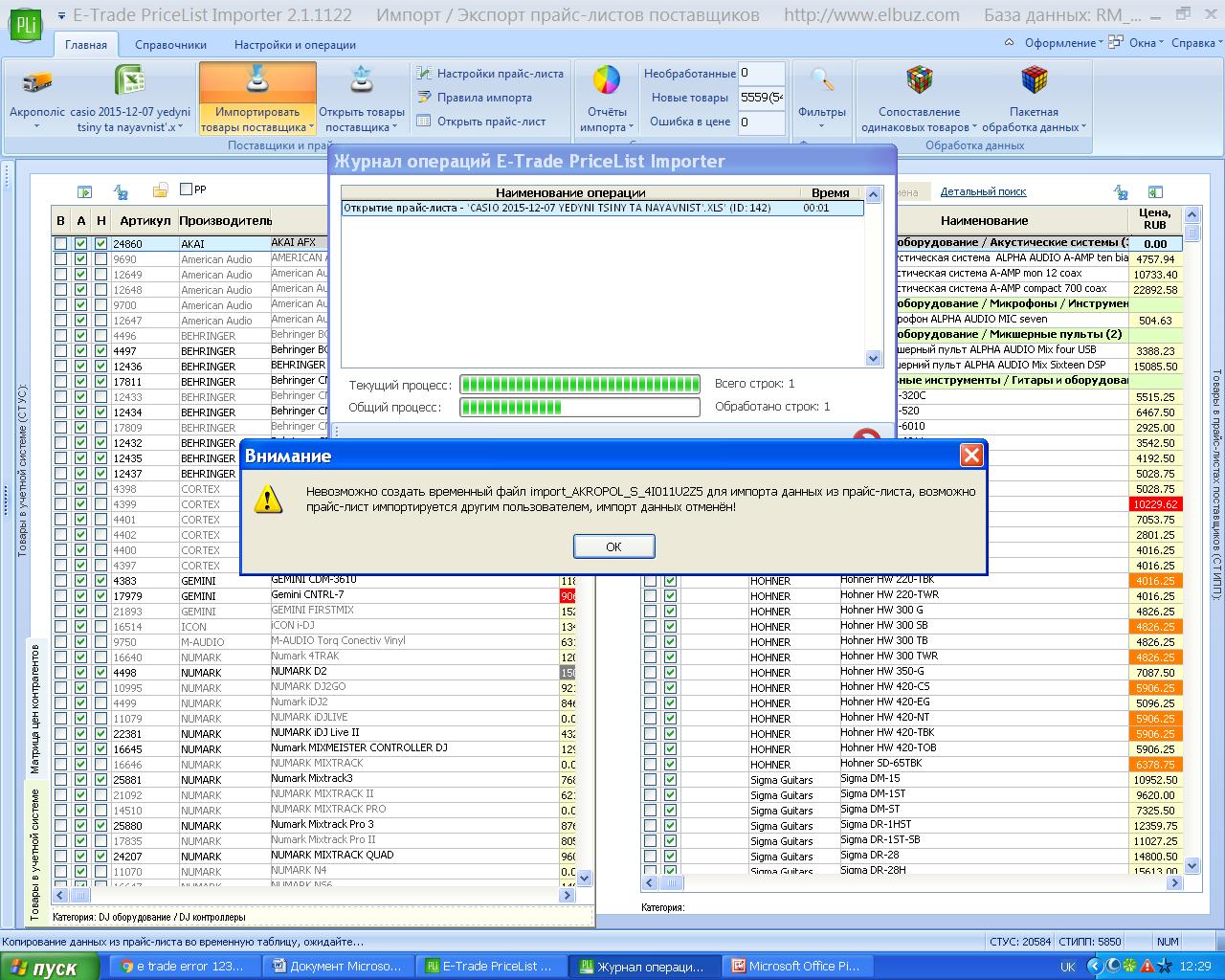Click the Фильтры magnifier icon
Image resolution: width=1225 pixels, height=980 pixels.
tap(821, 80)
